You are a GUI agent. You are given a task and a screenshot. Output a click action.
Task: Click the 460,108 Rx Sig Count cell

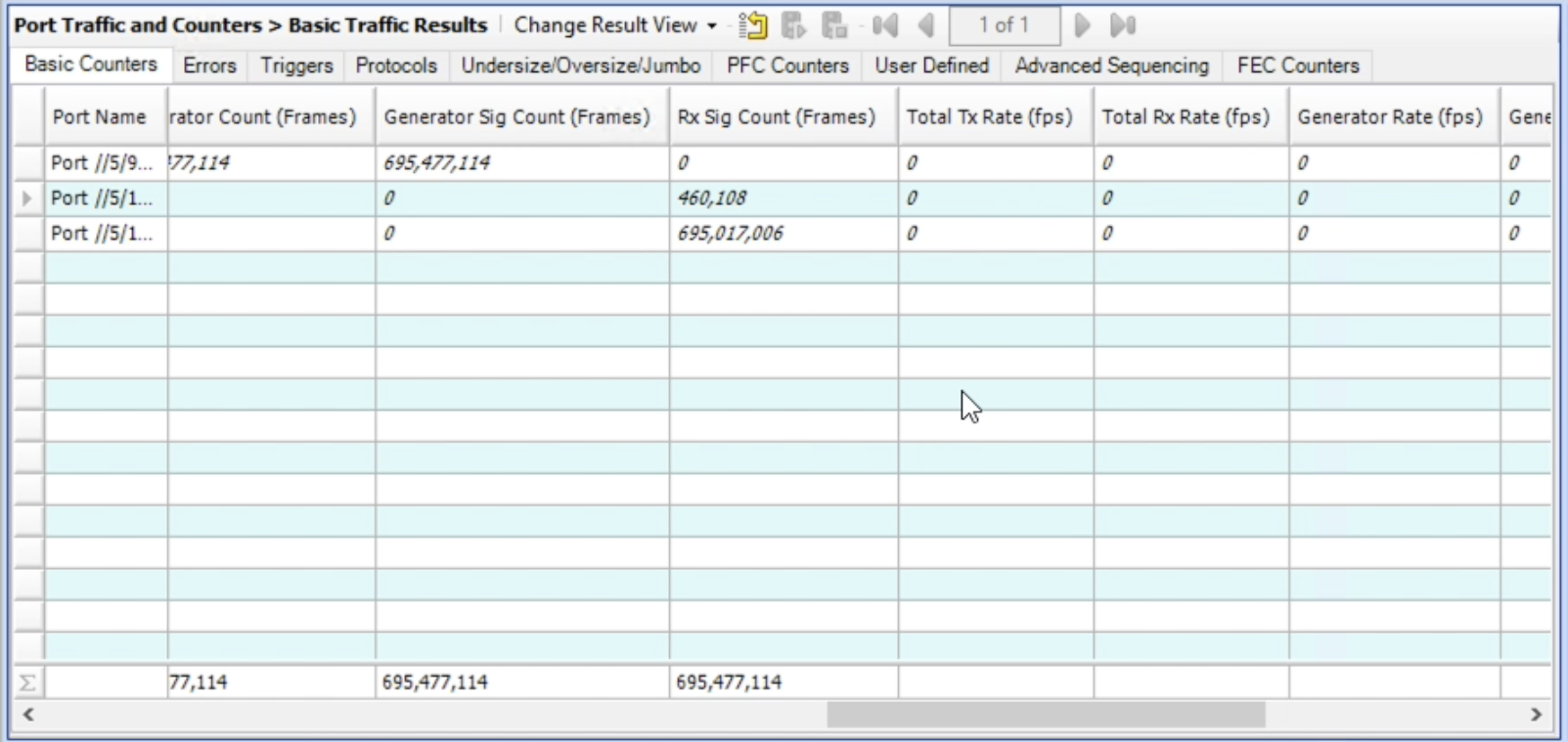coord(784,198)
